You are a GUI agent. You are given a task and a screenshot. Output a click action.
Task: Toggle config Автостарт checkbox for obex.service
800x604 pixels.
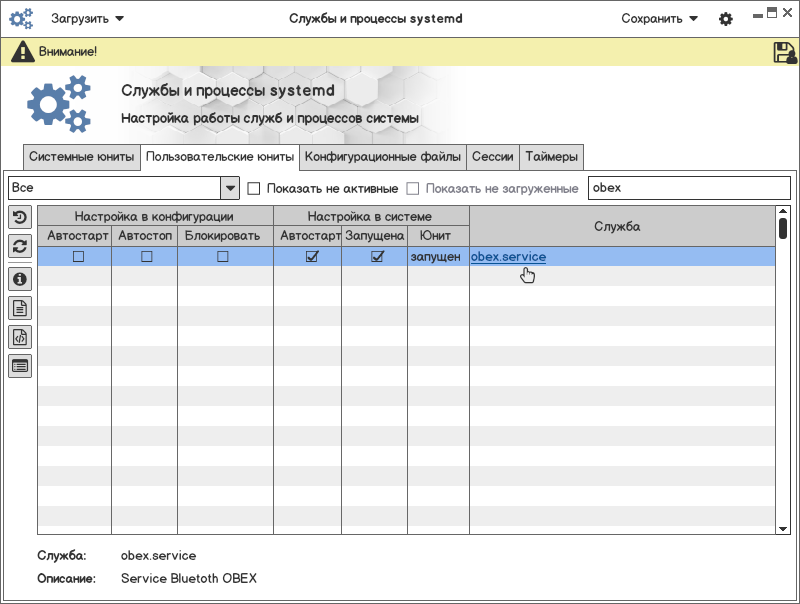[78, 257]
